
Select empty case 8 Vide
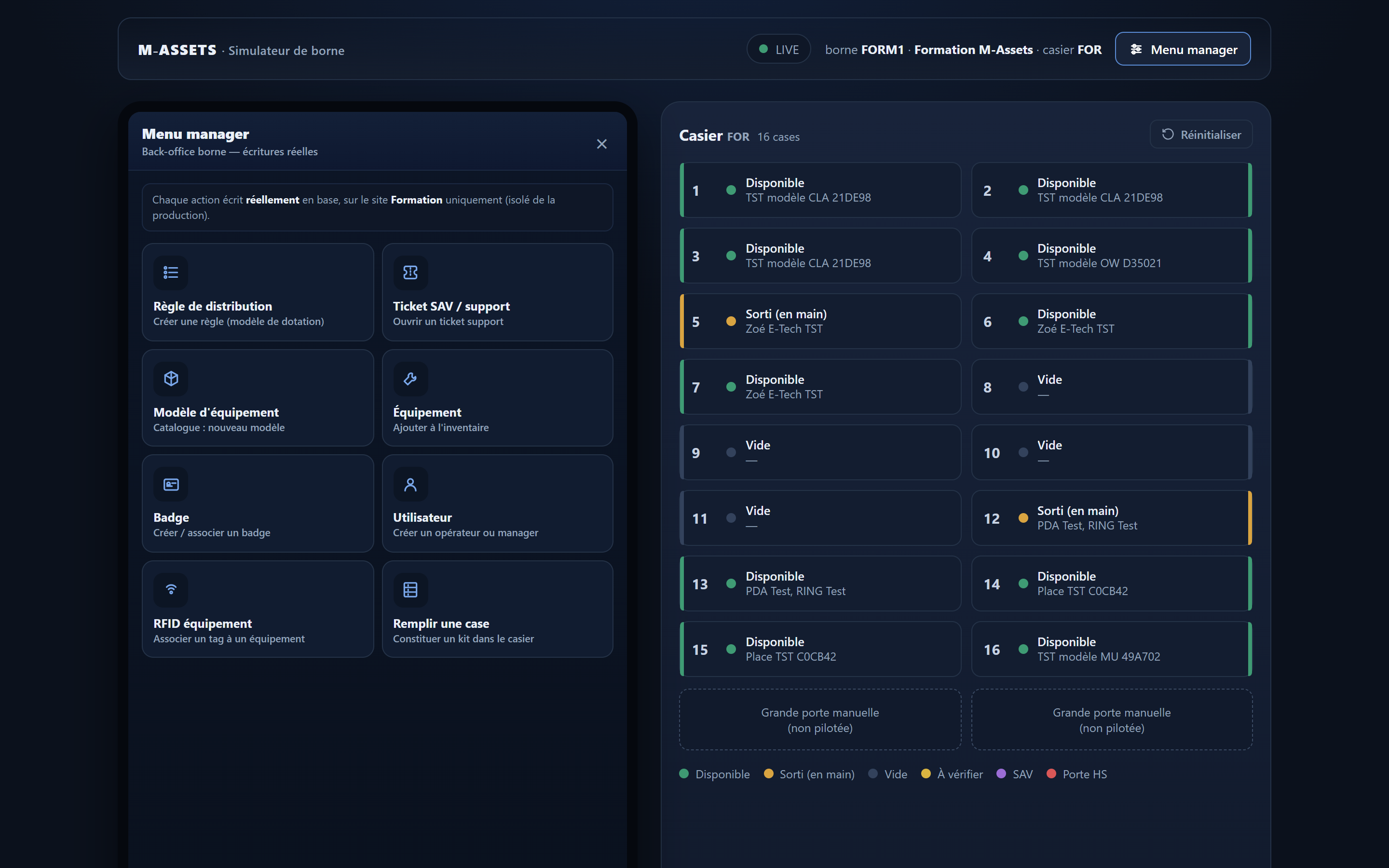tap(1112, 387)
